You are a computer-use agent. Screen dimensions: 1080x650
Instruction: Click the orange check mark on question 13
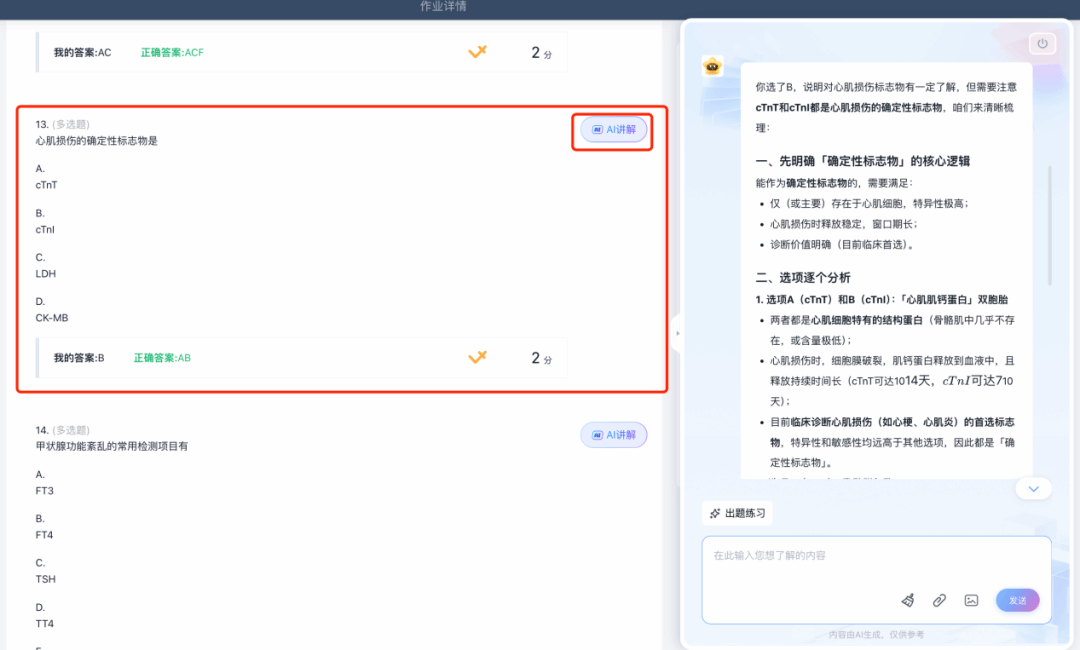click(x=477, y=357)
